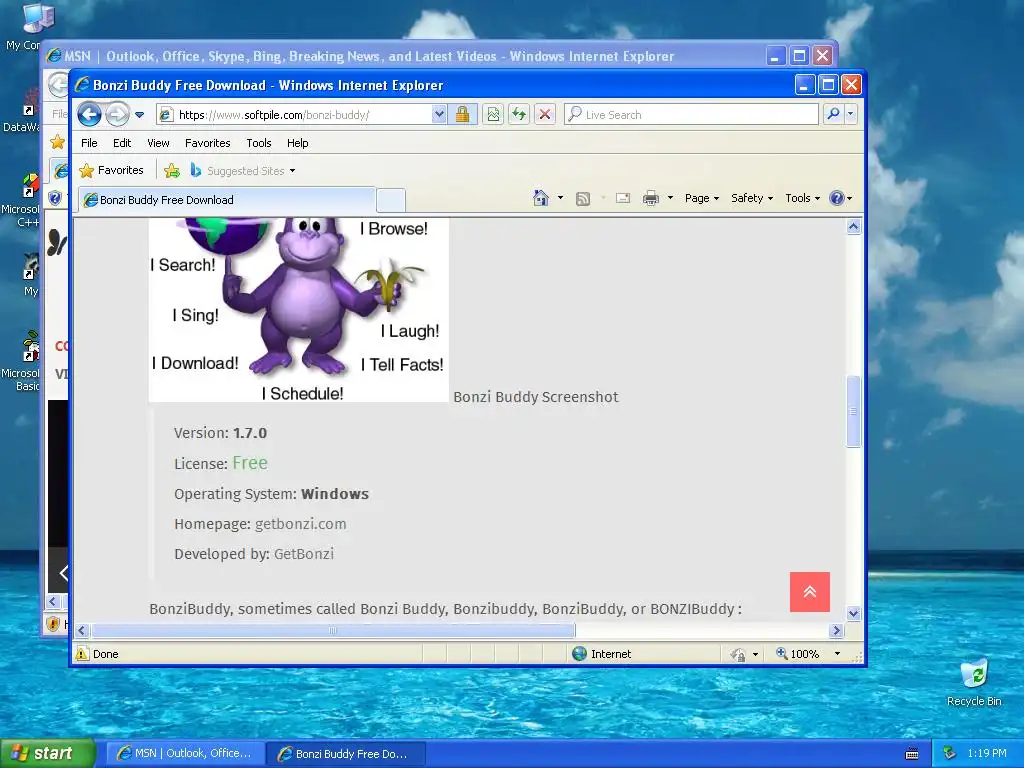1024x768 pixels.
Task: Click in the Live Search box
Action: [691, 115]
